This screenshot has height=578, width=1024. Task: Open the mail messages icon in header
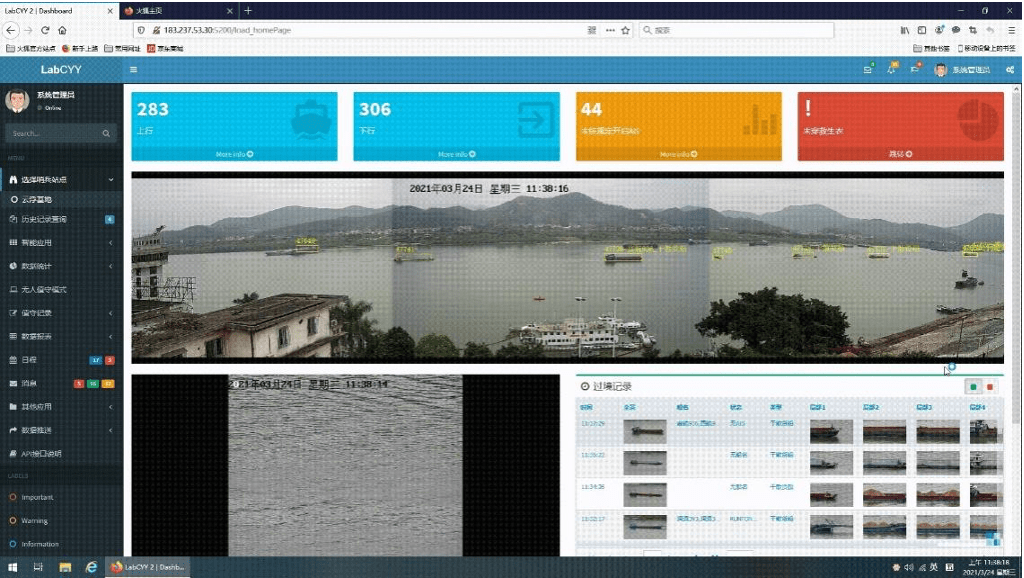pyautogui.click(x=868, y=70)
